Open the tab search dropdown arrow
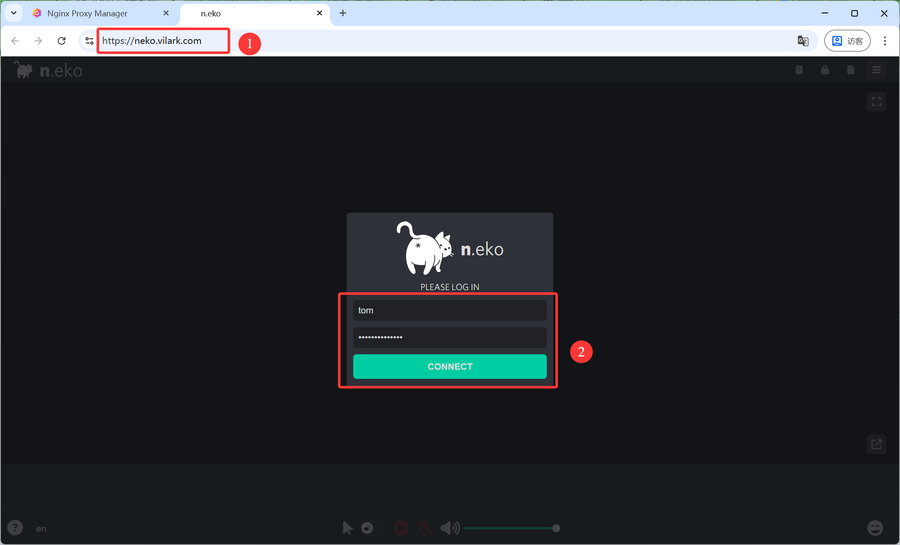This screenshot has height=545, width=900. pyautogui.click(x=14, y=14)
